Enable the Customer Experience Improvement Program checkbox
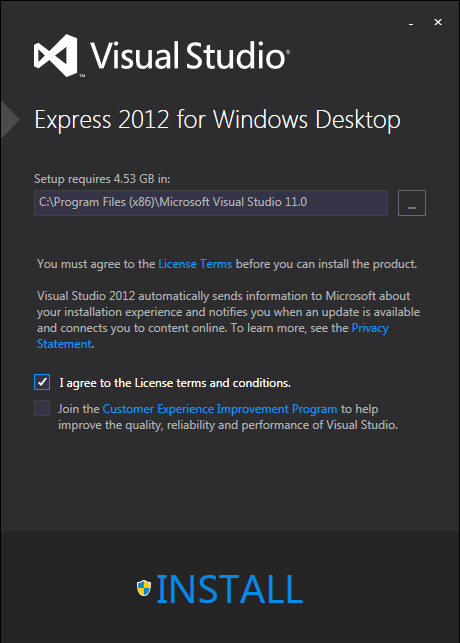 42,408
